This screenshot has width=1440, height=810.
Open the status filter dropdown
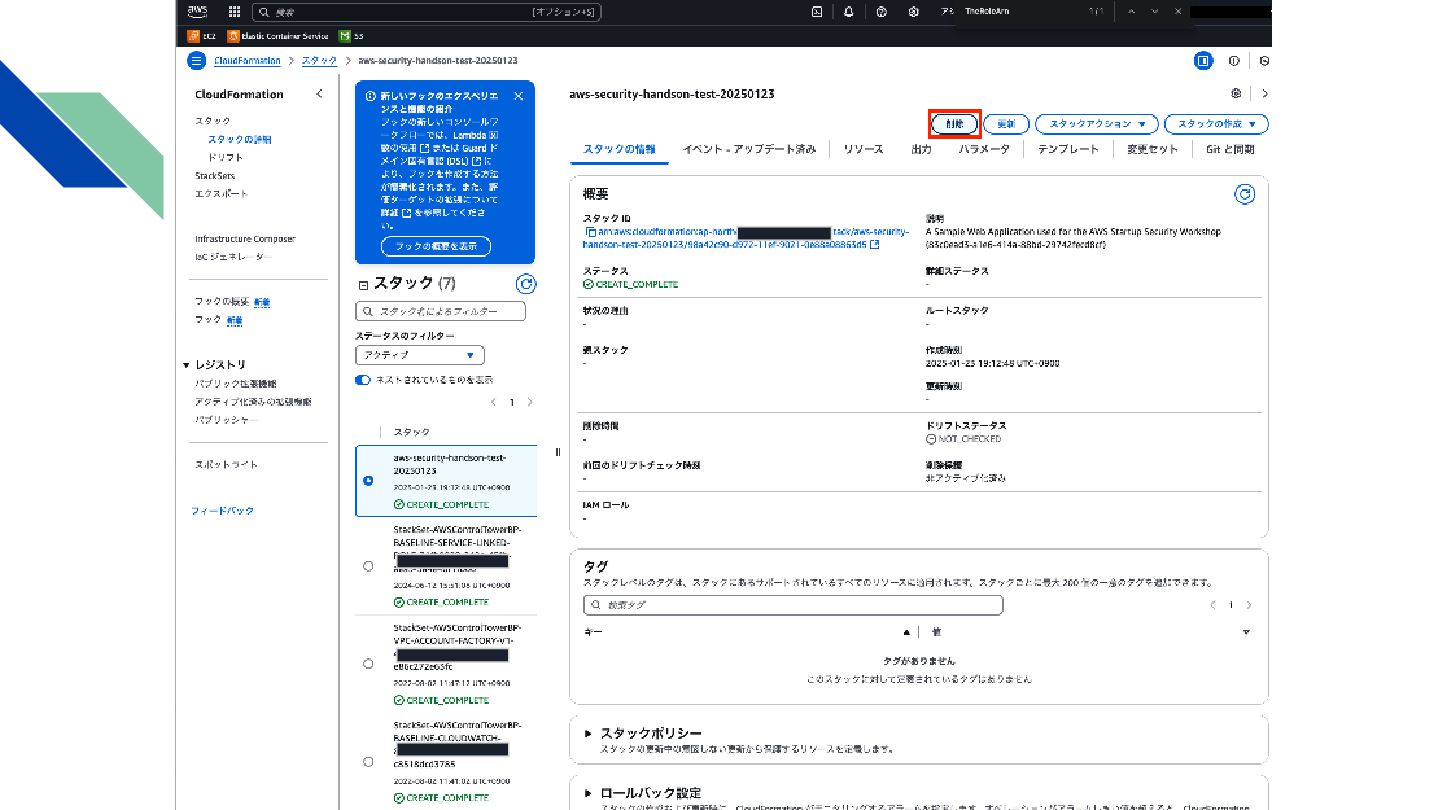tap(420, 355)
